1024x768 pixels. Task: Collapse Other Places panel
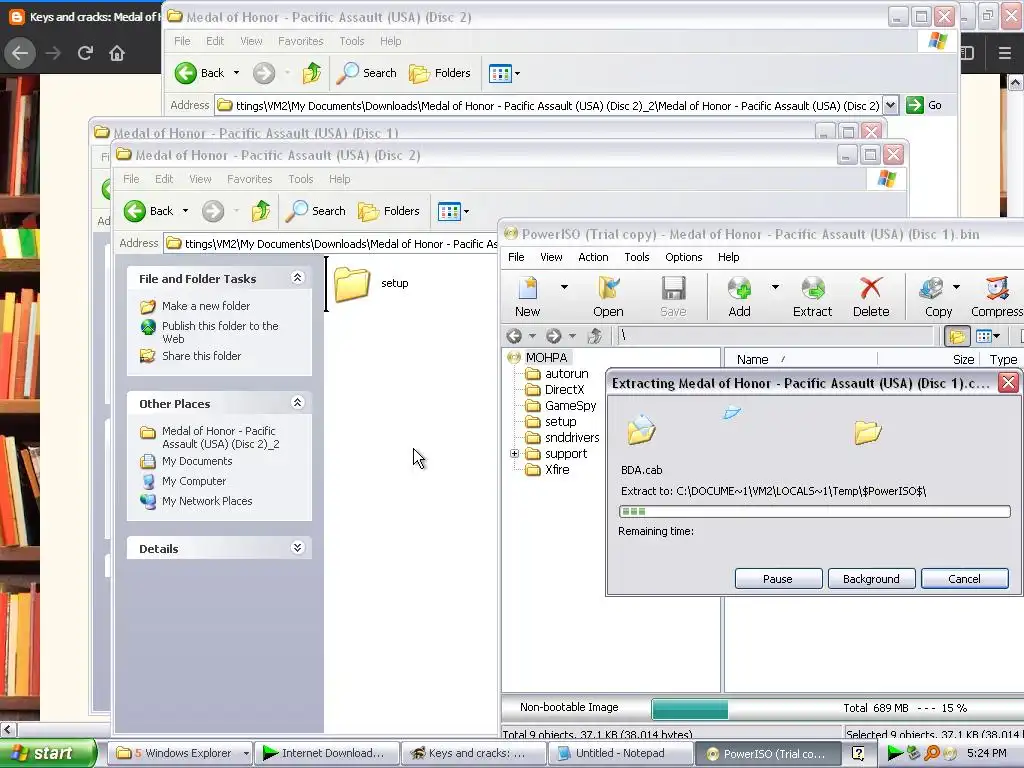tap(297, 403)
